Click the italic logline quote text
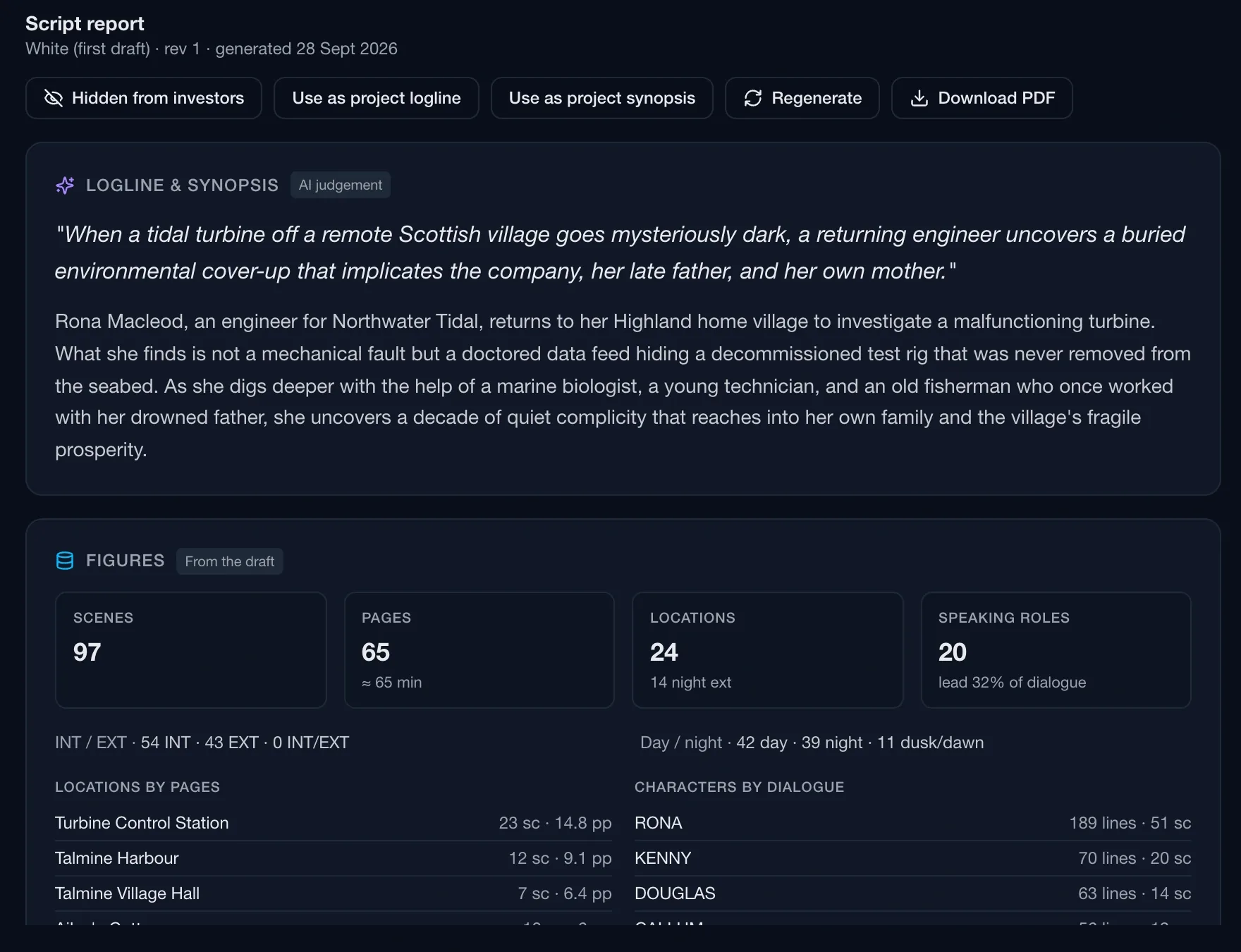 point(620,252)
